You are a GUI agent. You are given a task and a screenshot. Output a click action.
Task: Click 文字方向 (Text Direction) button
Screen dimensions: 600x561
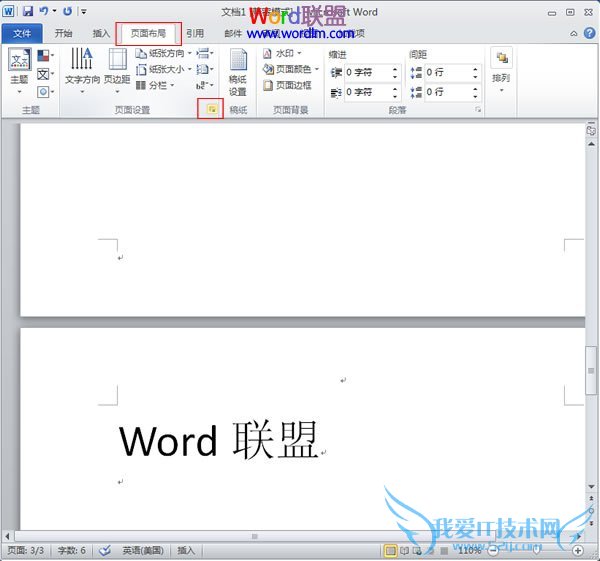82,71
